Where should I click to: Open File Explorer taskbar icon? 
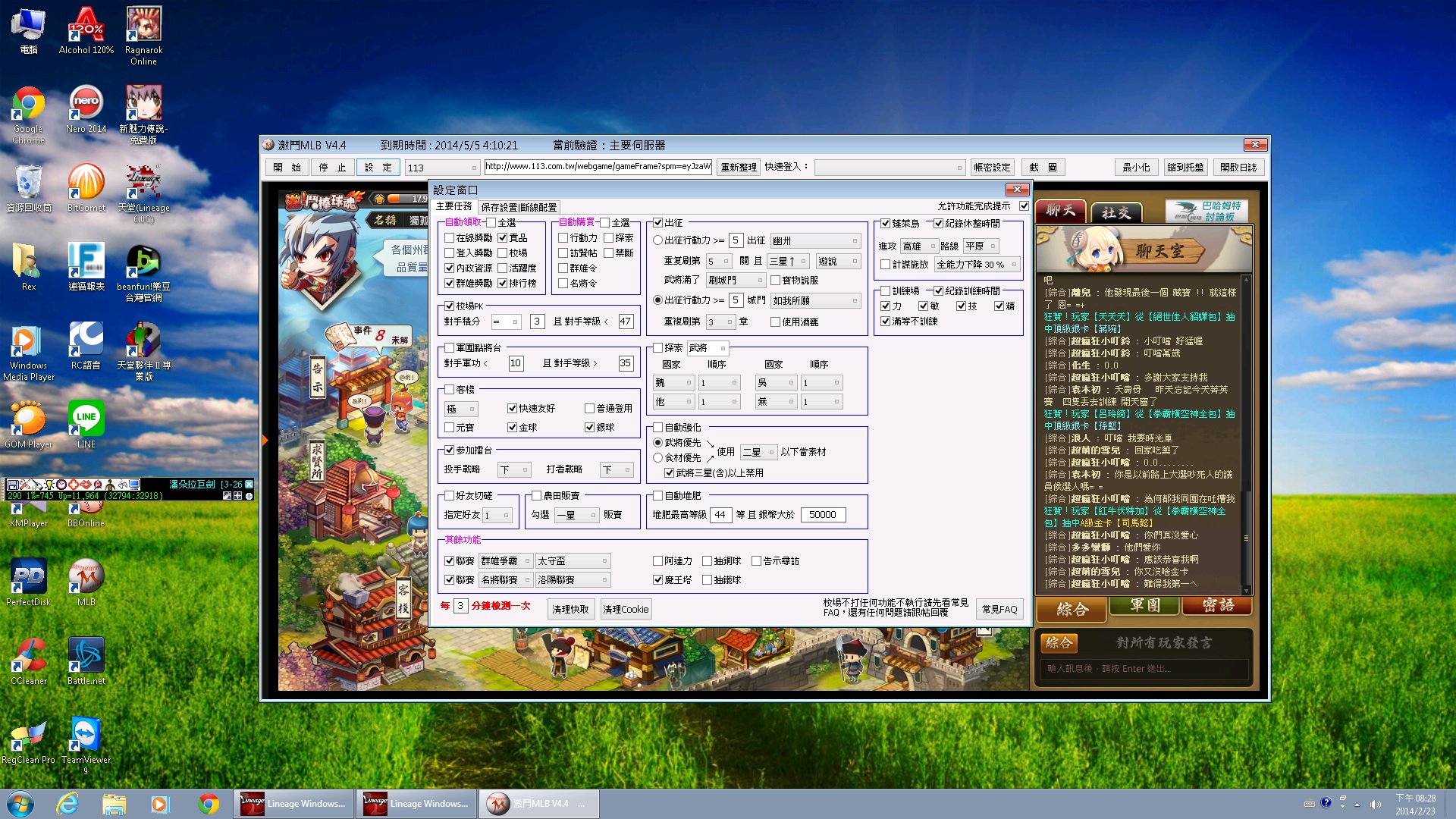click(114, 804)
